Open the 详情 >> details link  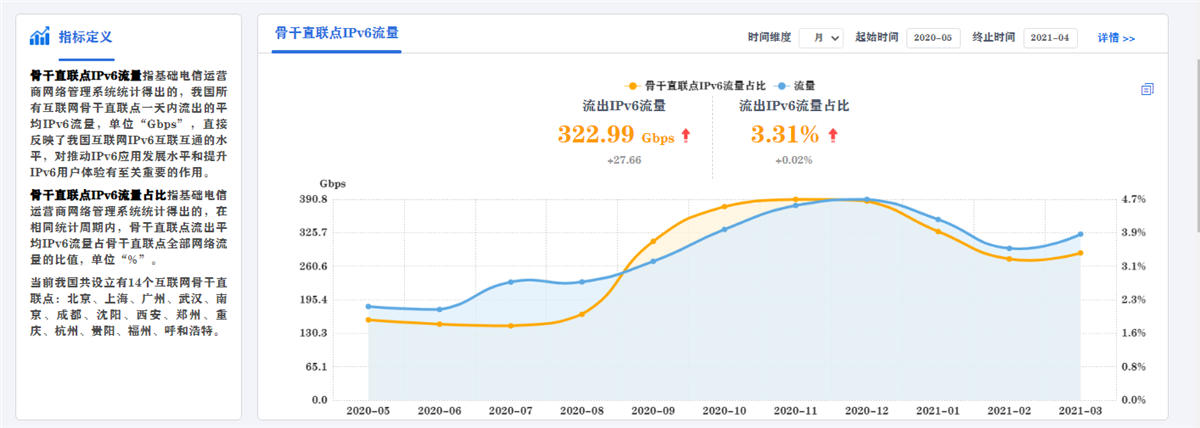point(1116,38)
